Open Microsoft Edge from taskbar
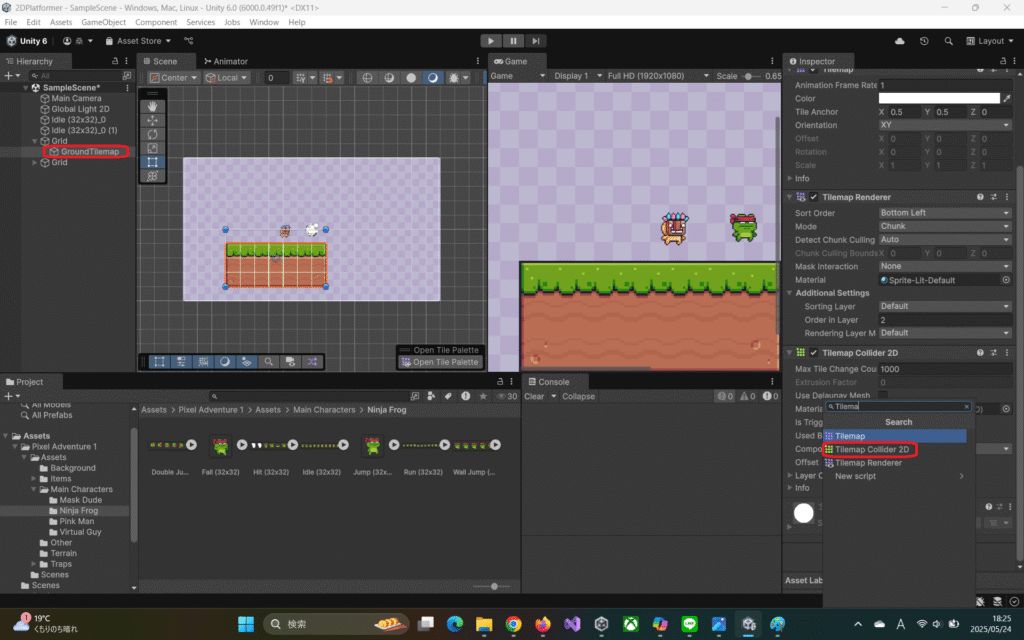This screenshot has height=640, width=1024. click(x=455, y=624)
